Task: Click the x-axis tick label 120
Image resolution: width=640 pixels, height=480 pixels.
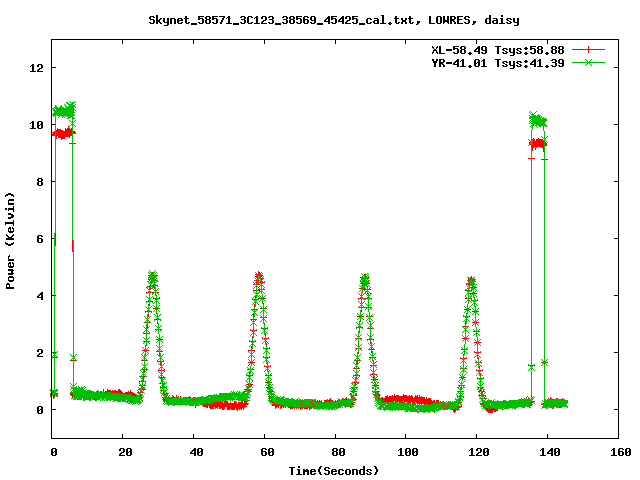Action: [x=479, y=452]
